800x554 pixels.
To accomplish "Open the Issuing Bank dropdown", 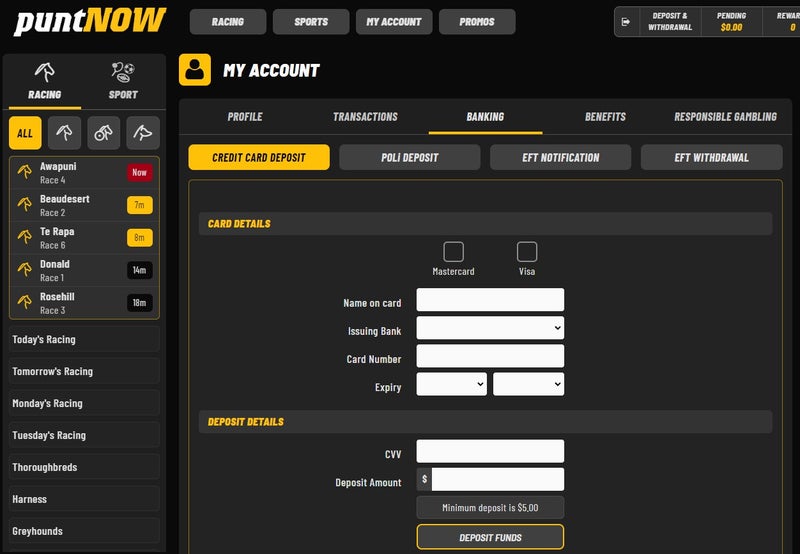I will 490,328.
